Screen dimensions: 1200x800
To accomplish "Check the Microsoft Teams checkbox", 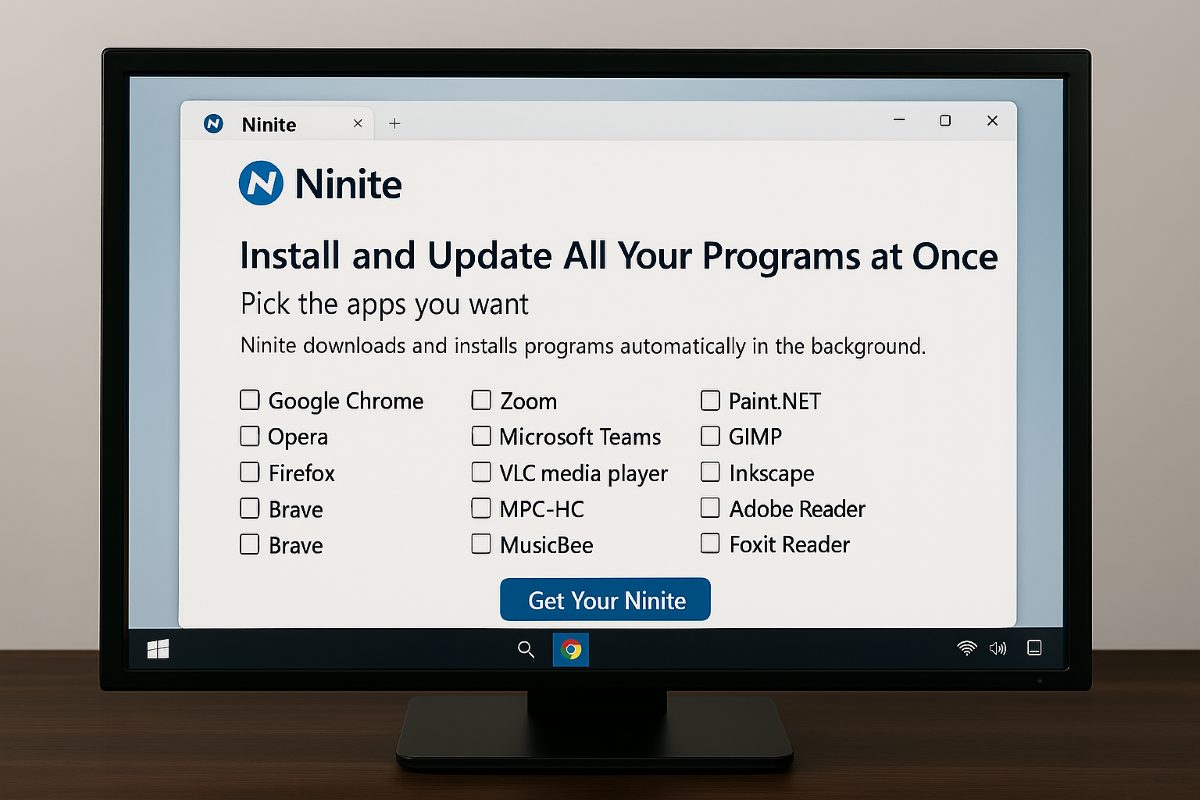I will tap(481, 436).
